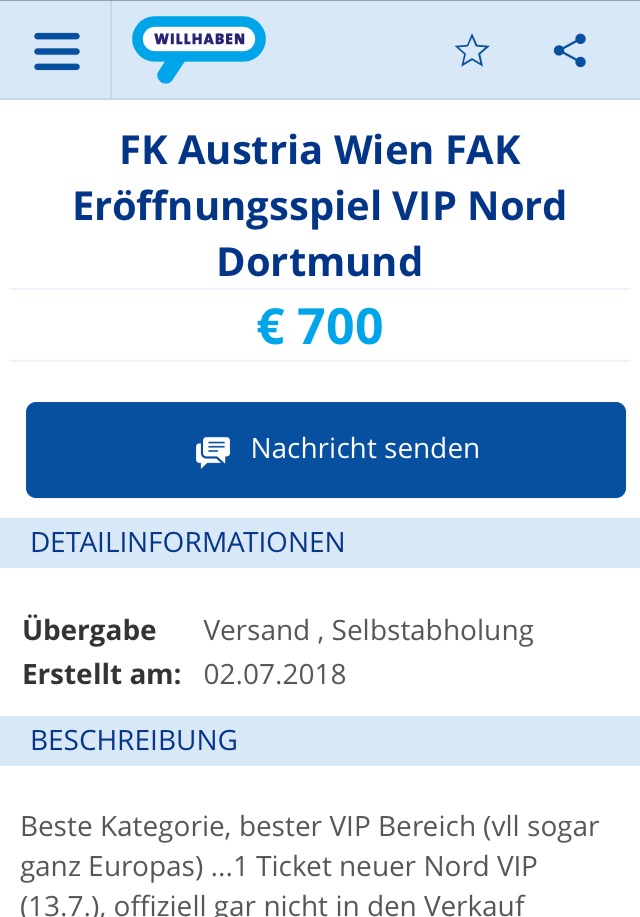Tap the Willhaben logo
Screen dimensions: 640x917
199,49
